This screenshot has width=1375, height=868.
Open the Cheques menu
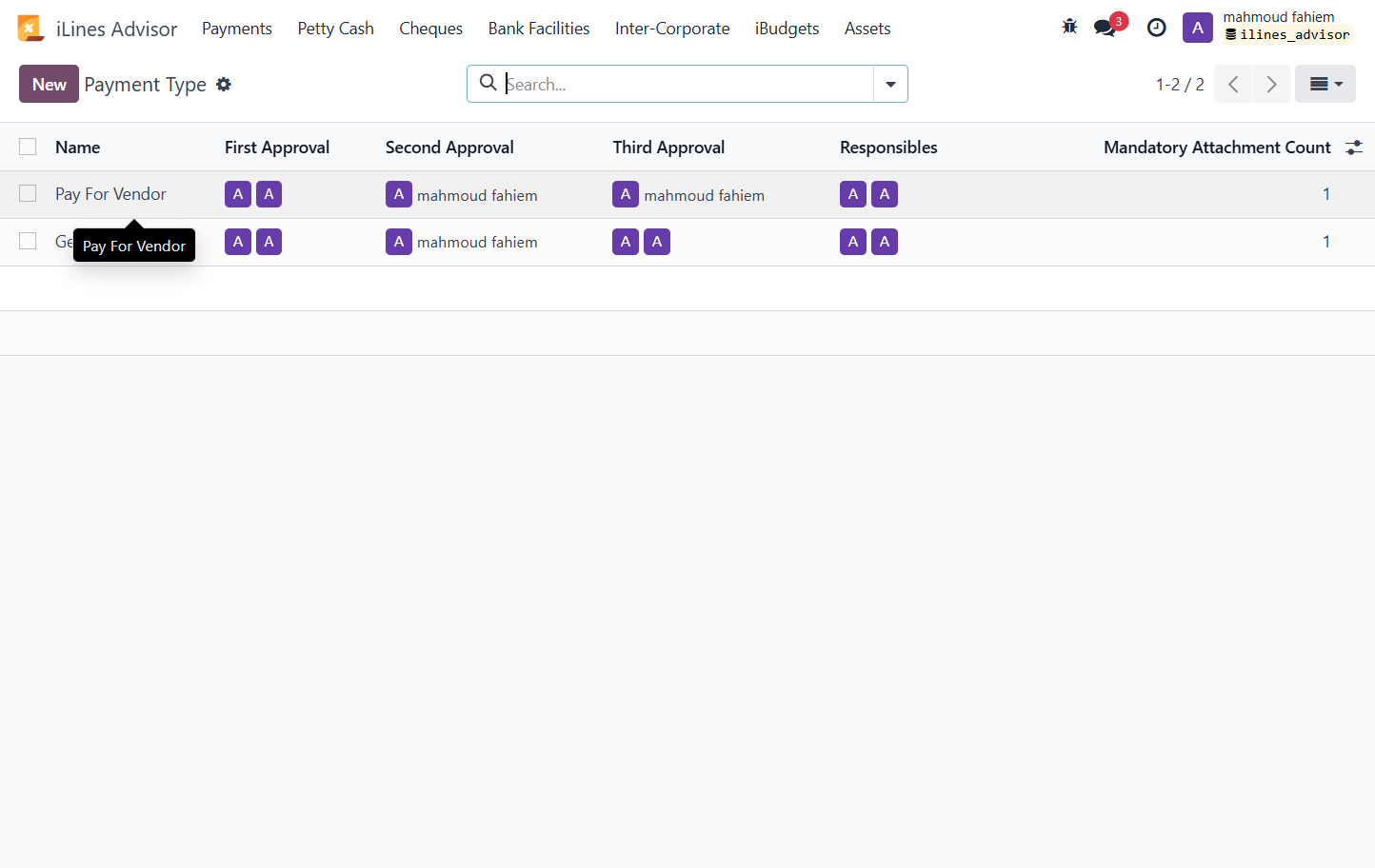(431, 29)
